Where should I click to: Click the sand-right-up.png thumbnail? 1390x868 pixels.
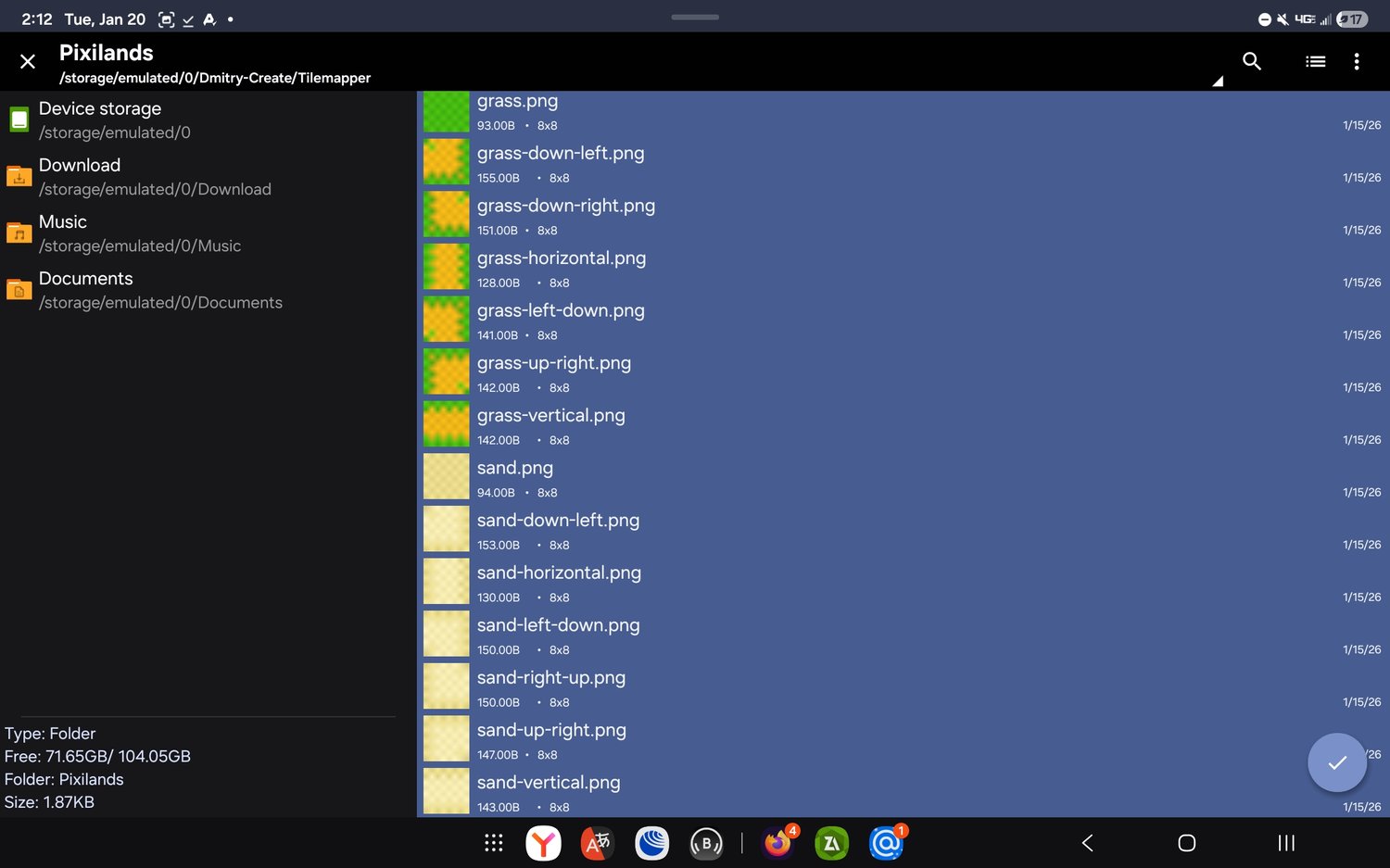[x=447, y=687]
